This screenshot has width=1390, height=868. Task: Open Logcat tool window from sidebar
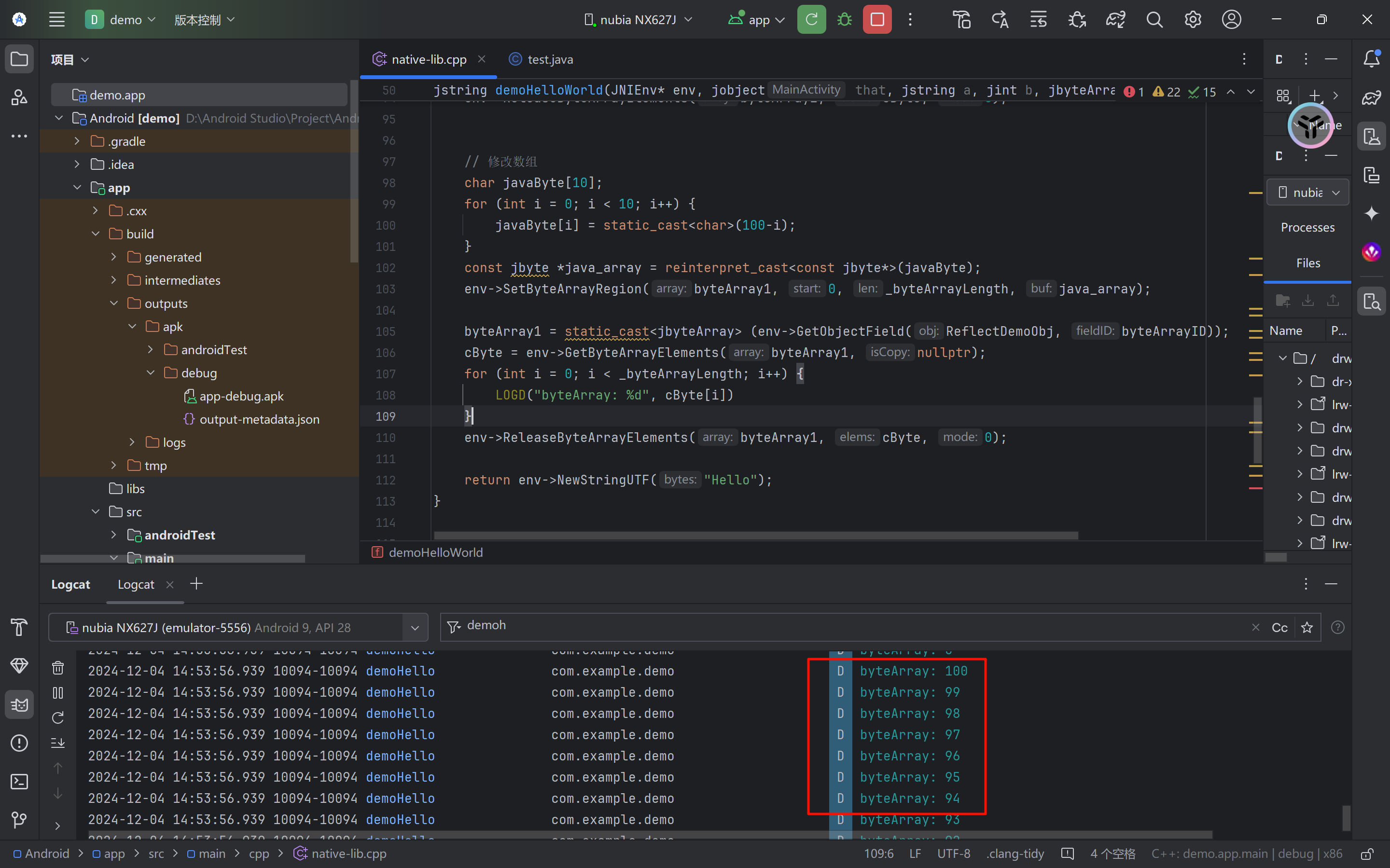pos(19,704)
